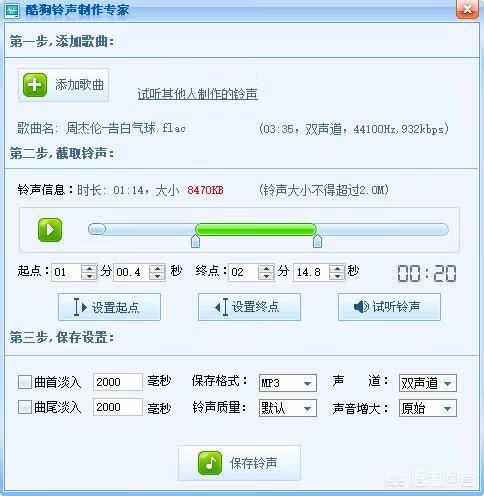484x496 pixels.
Task: Open the ringtone quality 默认 dropdown
Action: tap(288, 408)
